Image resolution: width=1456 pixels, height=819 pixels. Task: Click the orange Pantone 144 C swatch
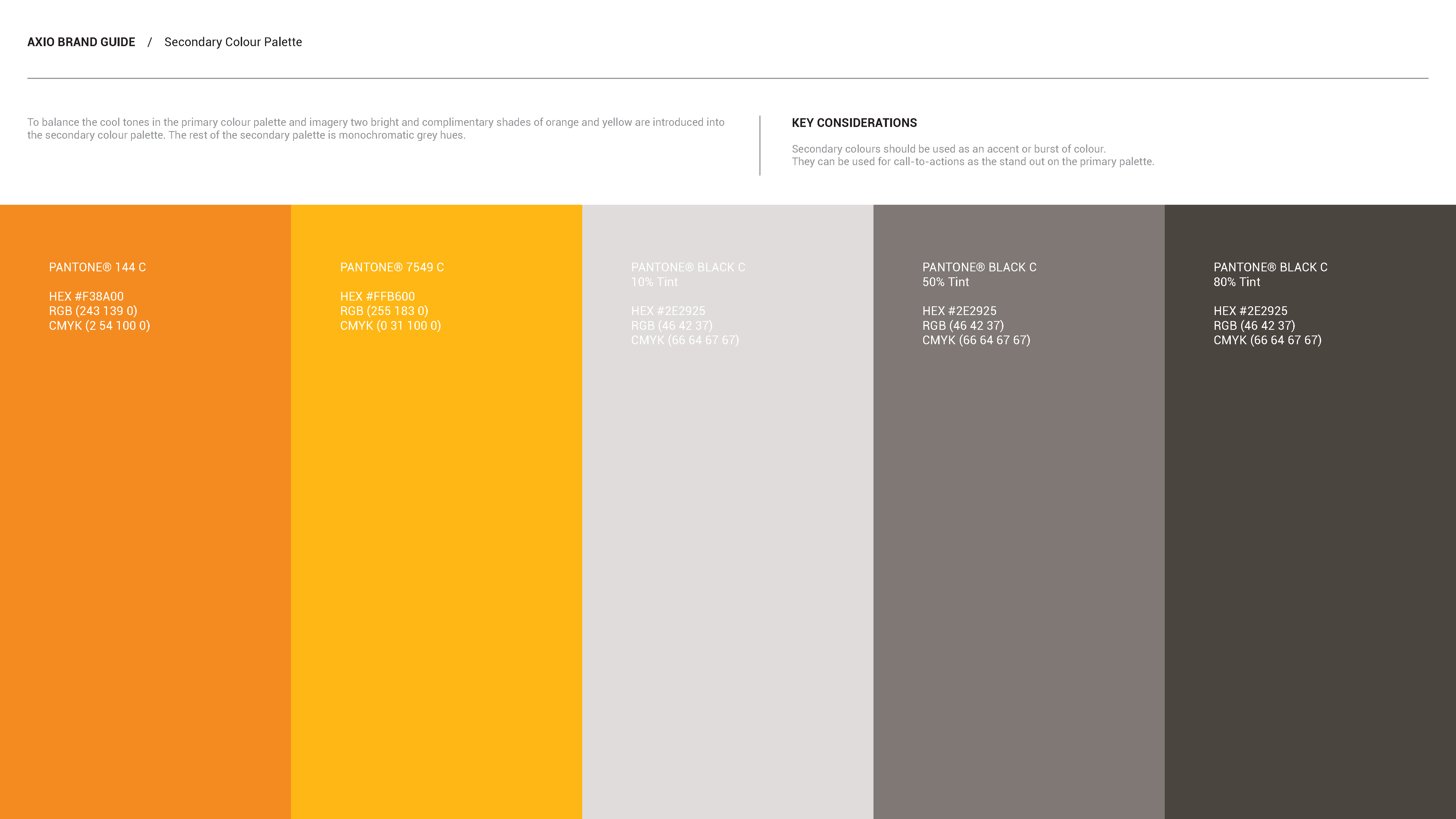click(145, 512)
